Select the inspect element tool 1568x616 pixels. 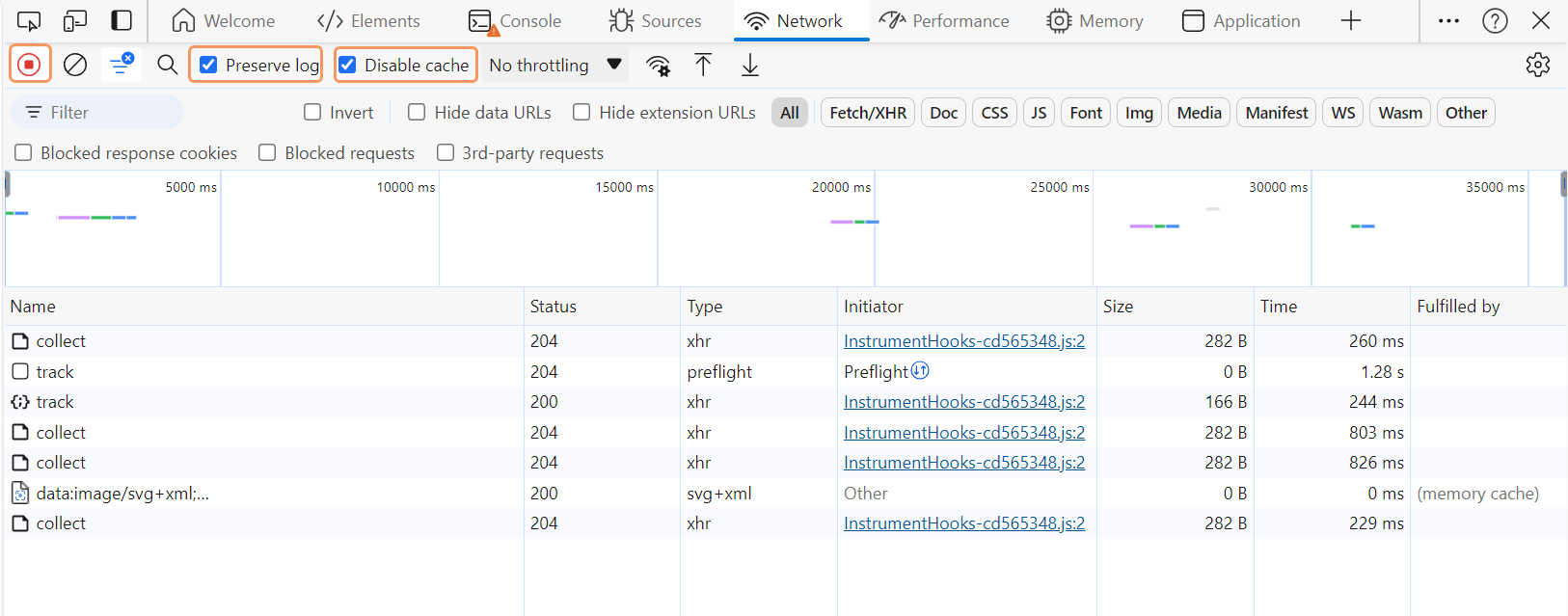[x=29, y=20]
